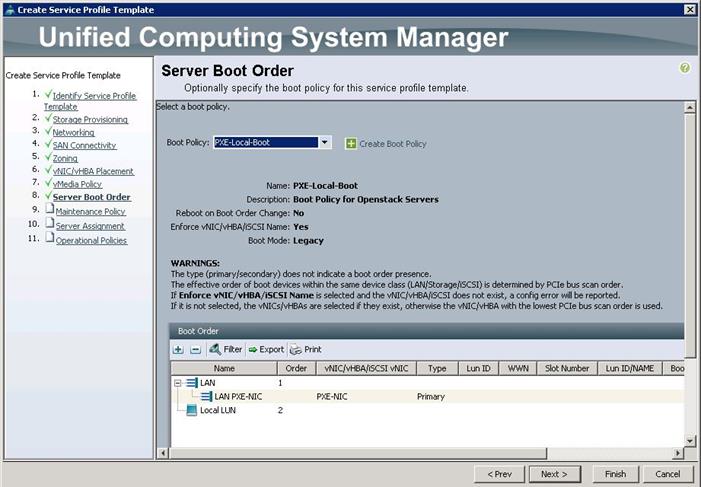Go to vNIC/vHBA Placement step
The height and width of the screenshot is (487, 701).
pos(93,171)
